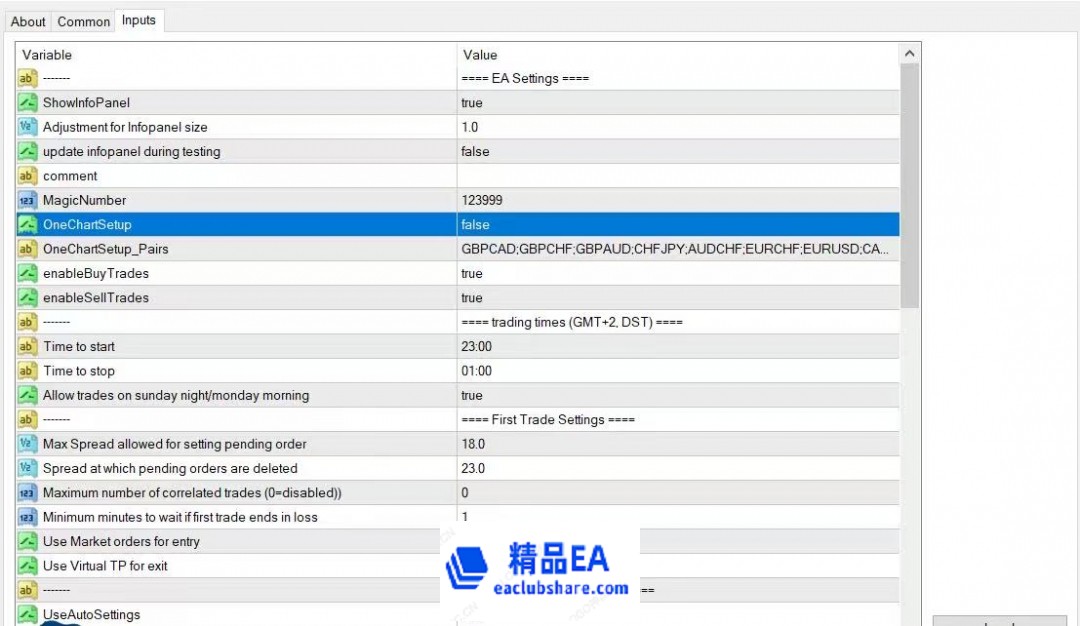
Task: Click the Value column header
Action: point(677,54)
